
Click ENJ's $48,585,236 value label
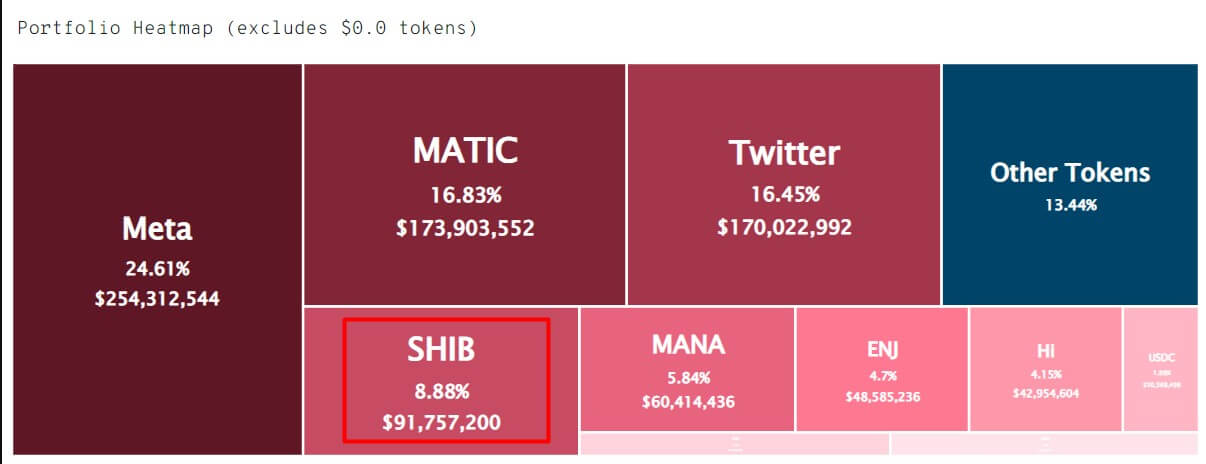(x=882, y=396)
